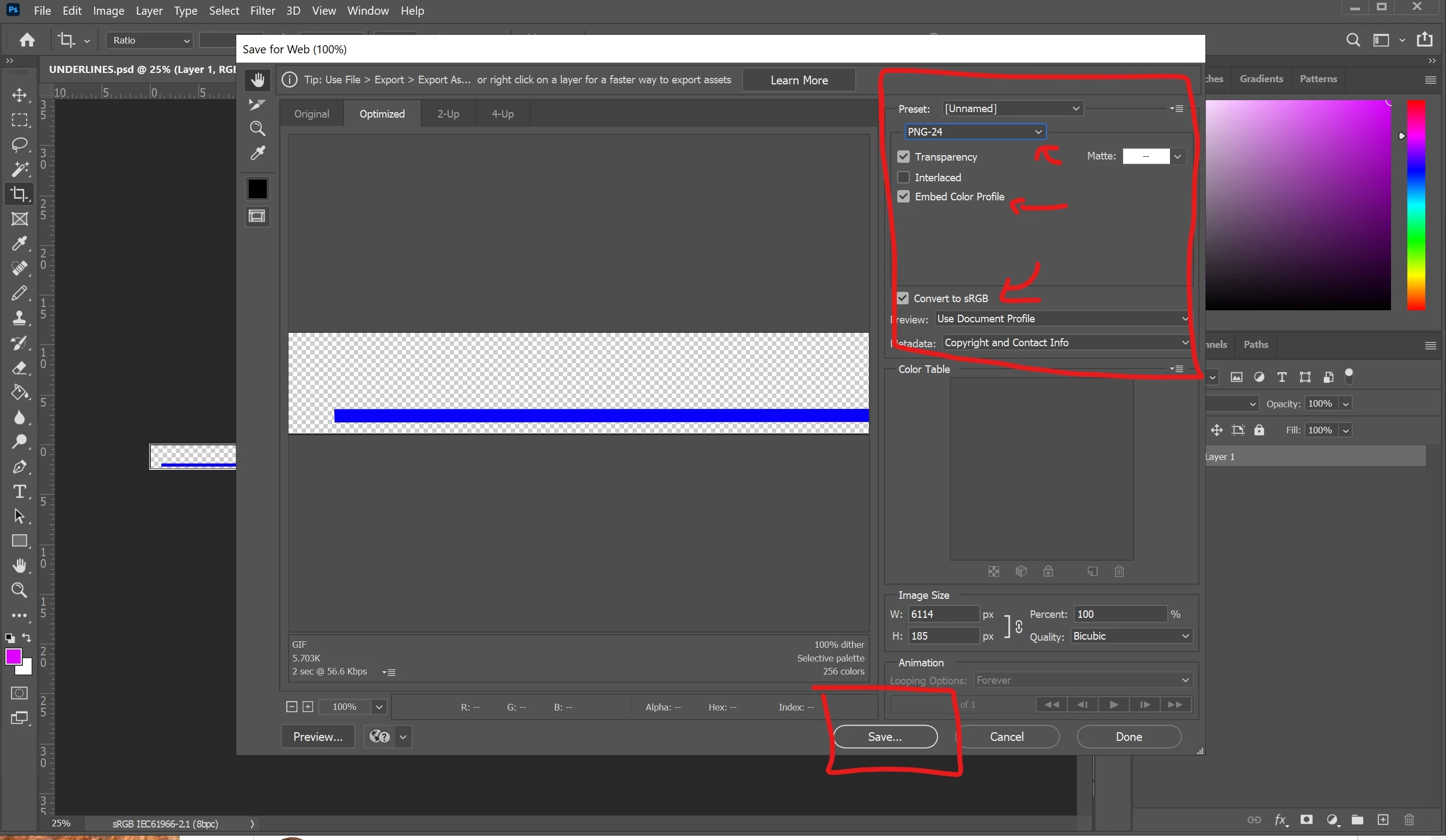
Task: Open the Quality Bicubic dropdown
Action: tap(1130, 636)
